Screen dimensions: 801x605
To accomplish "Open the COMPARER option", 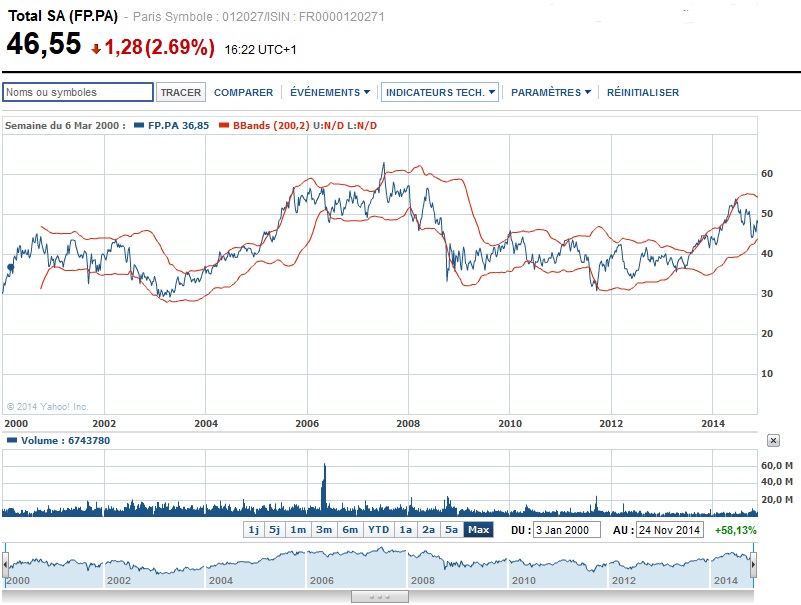I will pos(243,92).
